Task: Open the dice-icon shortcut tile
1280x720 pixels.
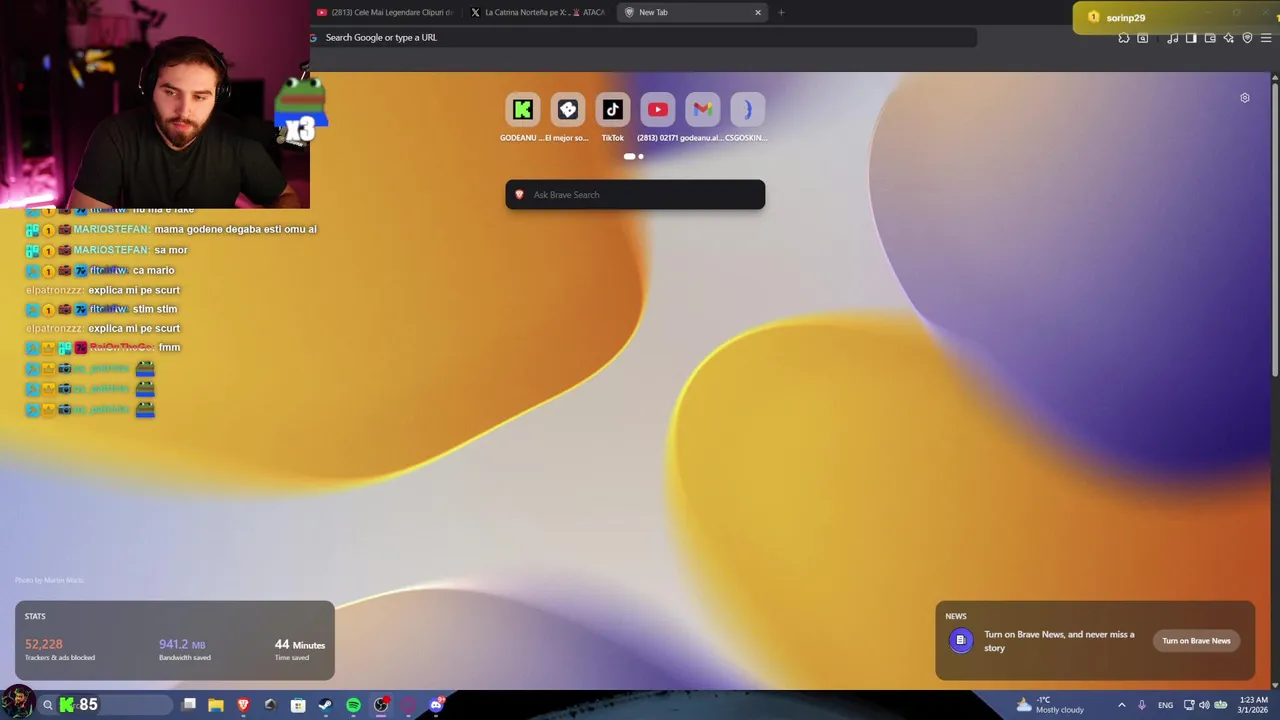Action: pos(568,110)
